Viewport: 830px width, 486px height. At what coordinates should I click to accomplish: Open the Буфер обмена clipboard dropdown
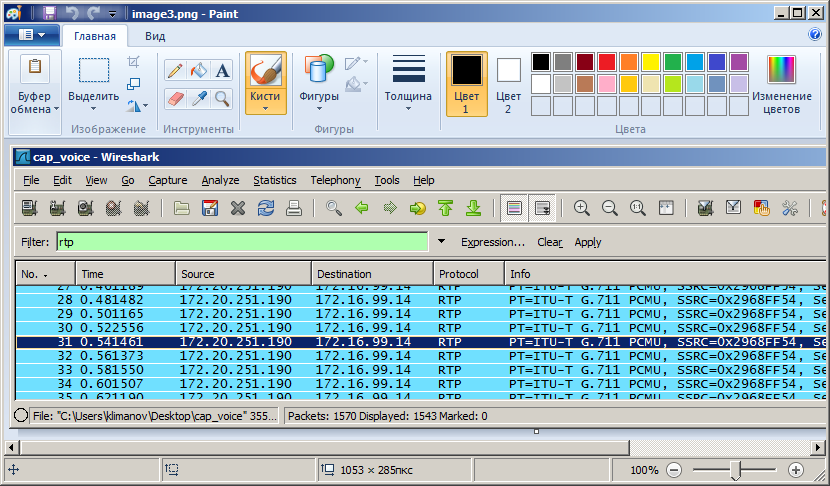pos(35,93)
